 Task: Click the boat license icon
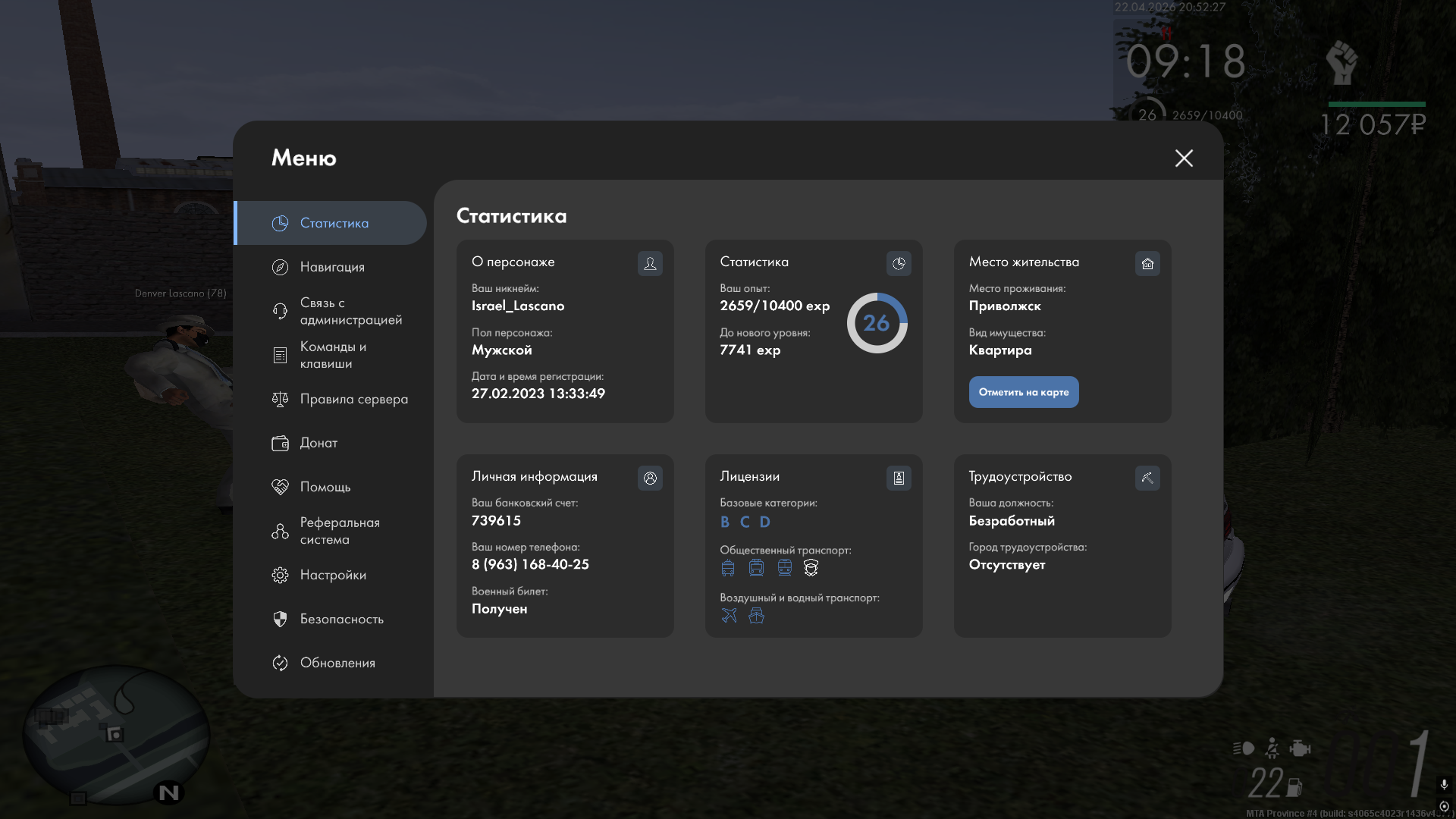tap(756, 616)
